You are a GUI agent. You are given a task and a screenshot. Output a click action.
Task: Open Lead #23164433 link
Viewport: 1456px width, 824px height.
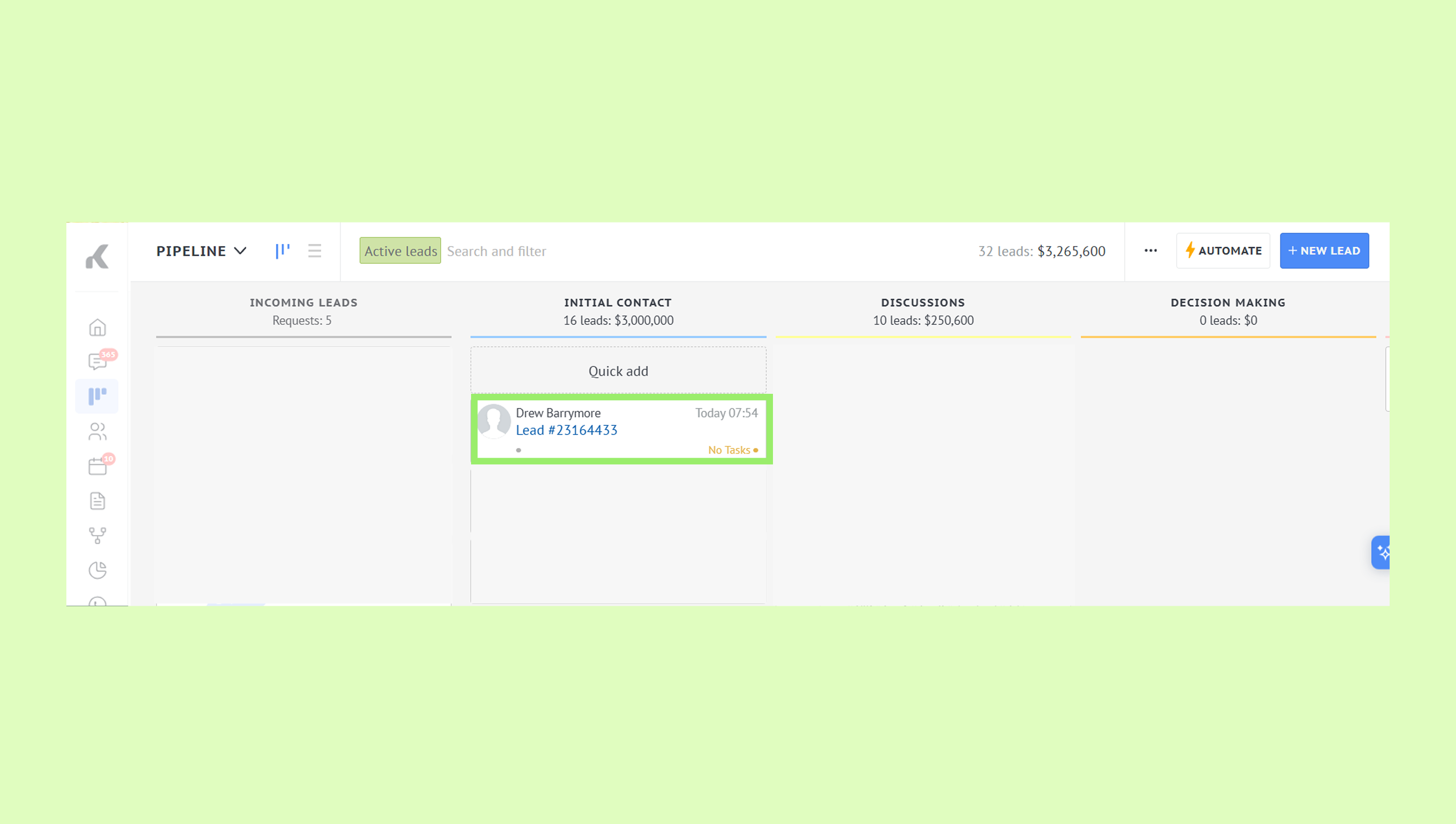coord(566,430)
